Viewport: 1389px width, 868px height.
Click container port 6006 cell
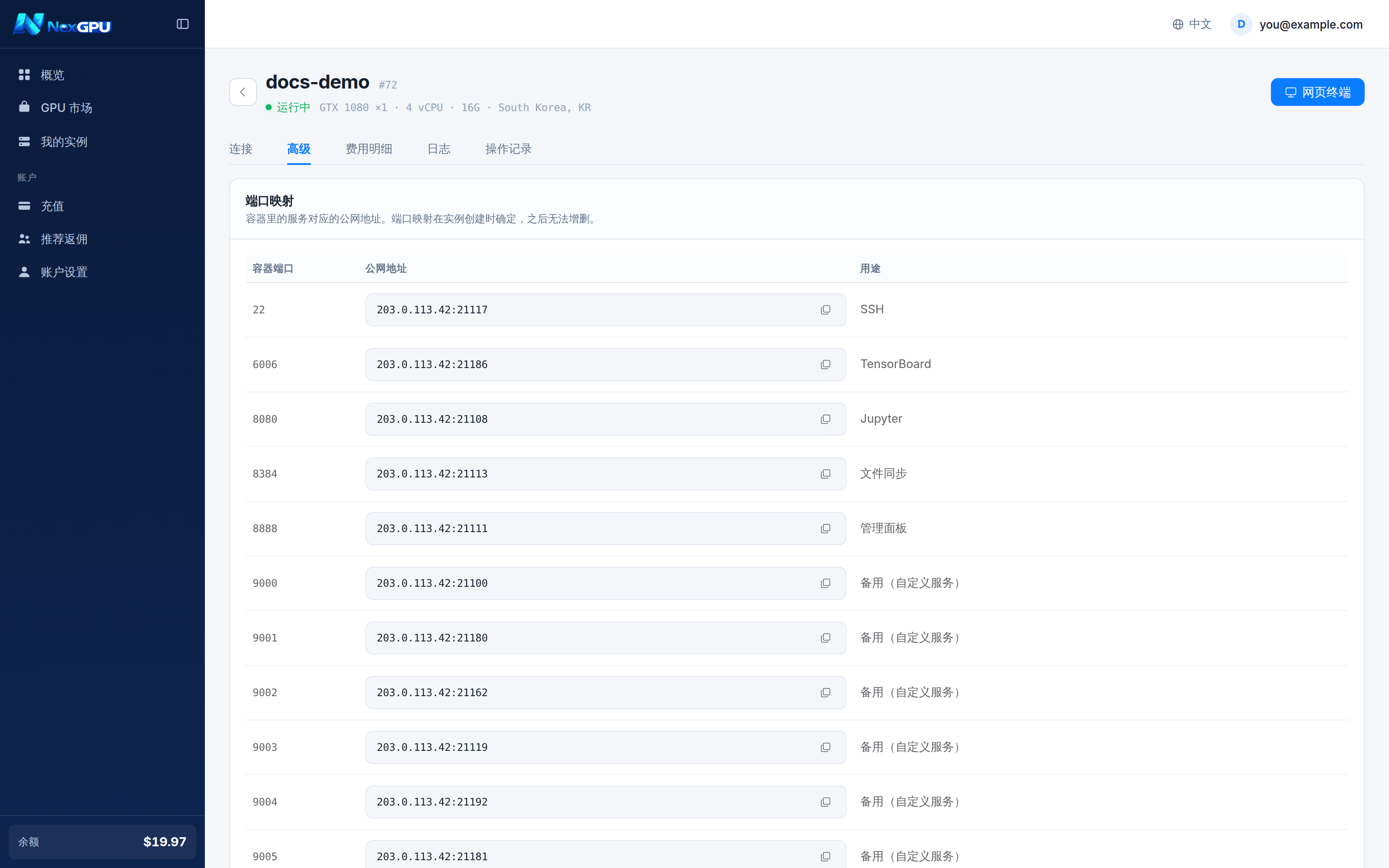click(x=265, y=365)
